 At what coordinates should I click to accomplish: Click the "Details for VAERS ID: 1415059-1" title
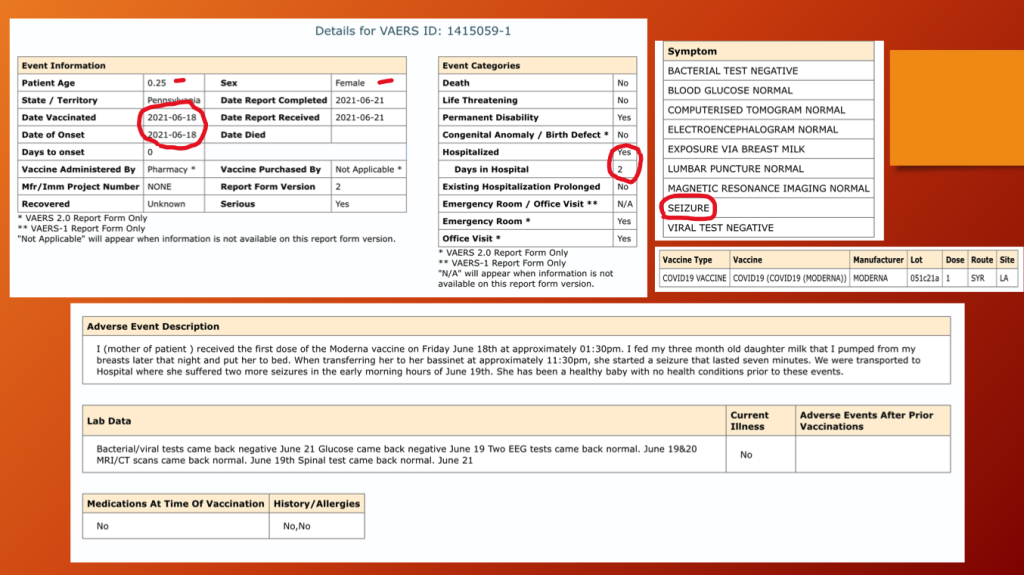[413, 31]
